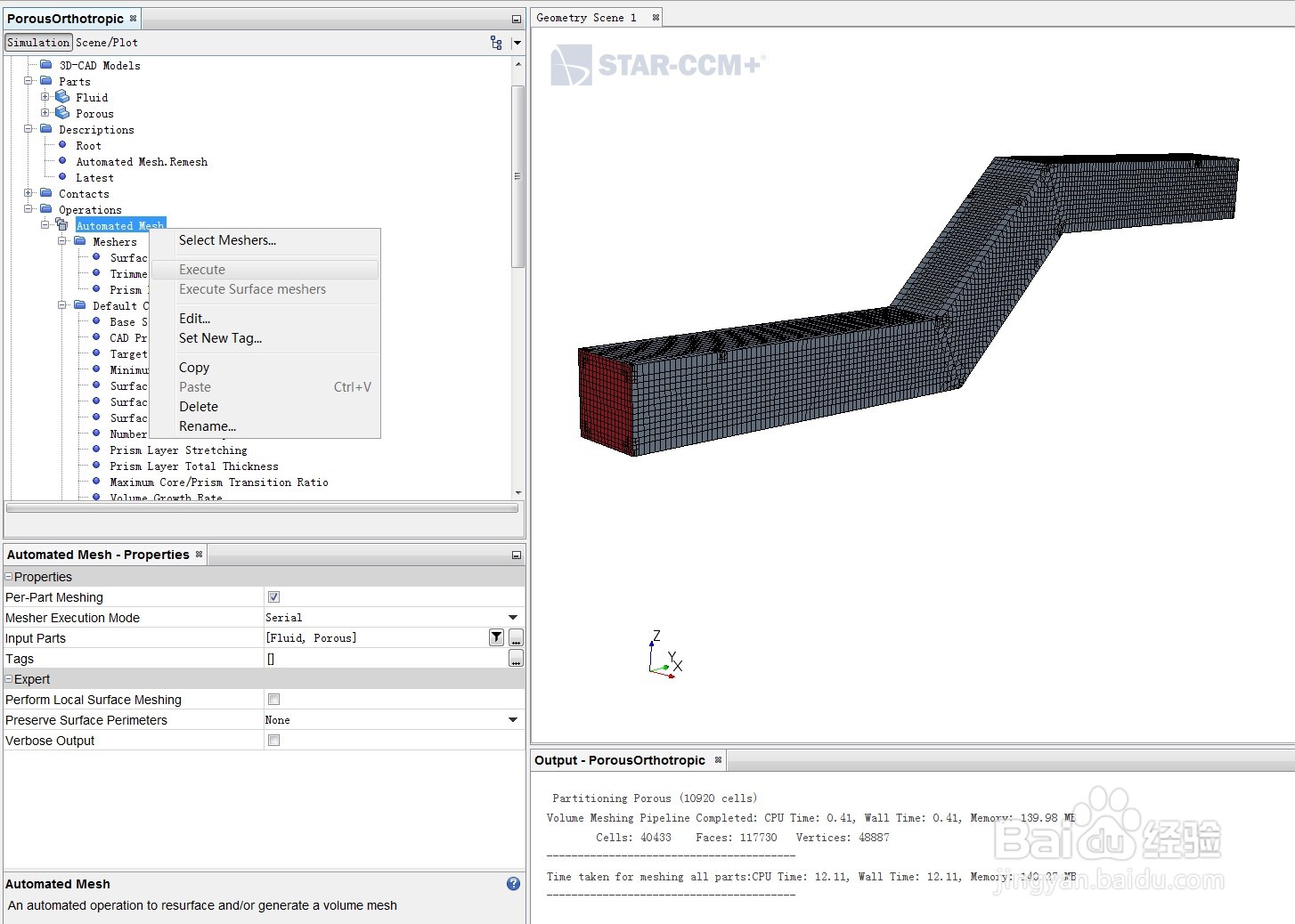Choose Rename from context menu
The image size is (1295, 924).
[265, 426]
